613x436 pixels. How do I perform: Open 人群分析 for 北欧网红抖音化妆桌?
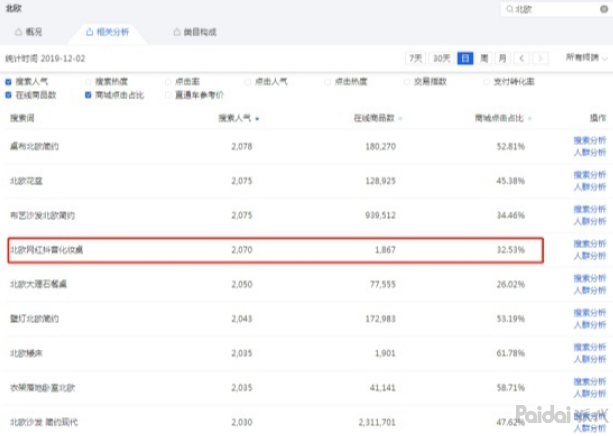click(590, 256)
